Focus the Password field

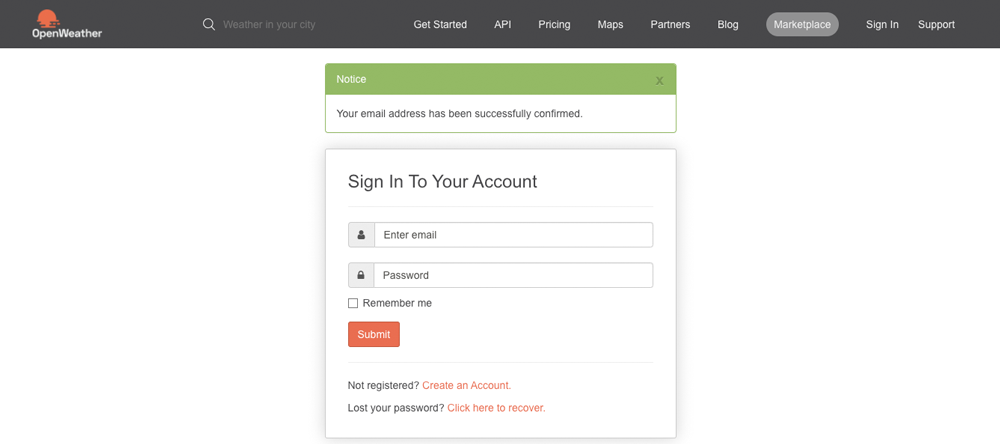pos(513,276)
